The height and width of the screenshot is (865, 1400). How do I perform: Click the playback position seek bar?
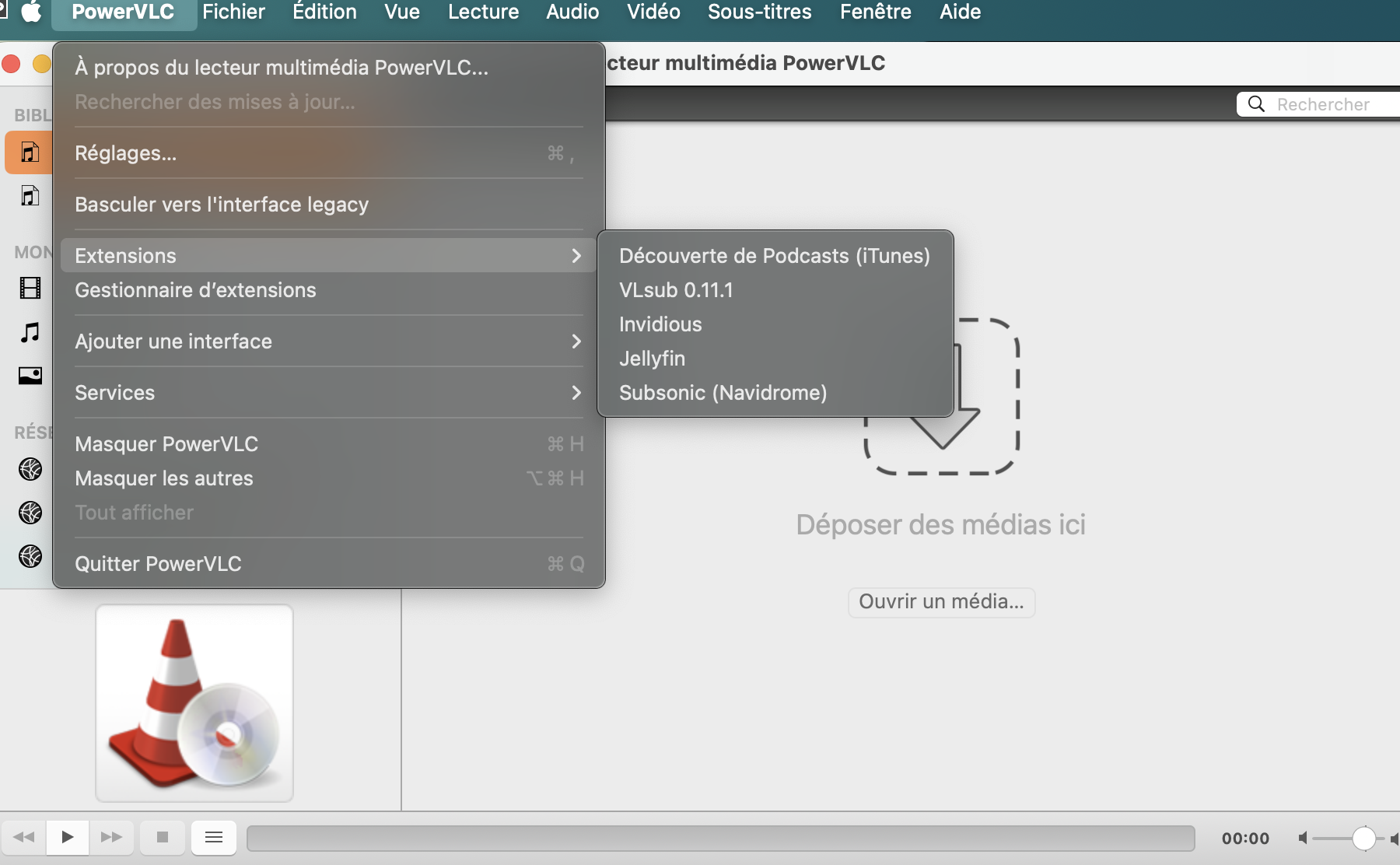pyautogui.click(x=720, y=838)
